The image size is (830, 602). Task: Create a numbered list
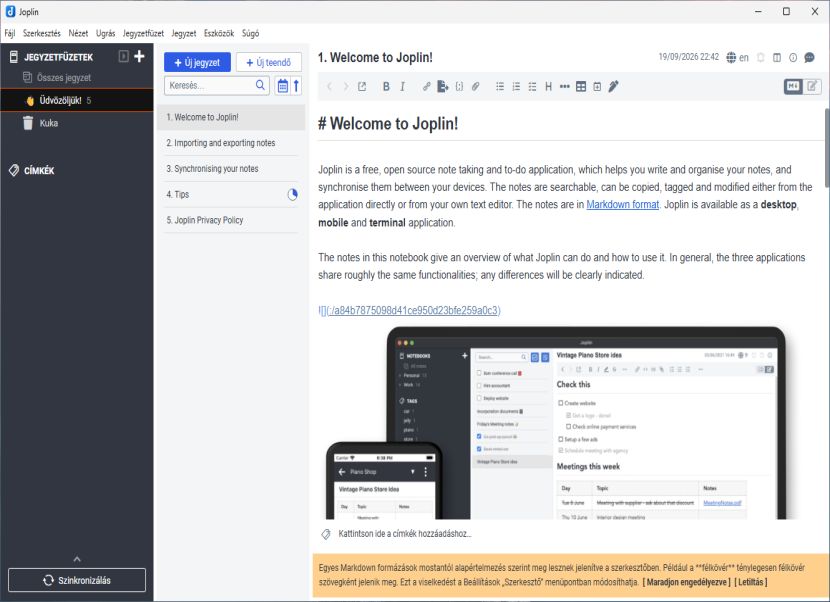pyautogui.click(x=516, y=86)
